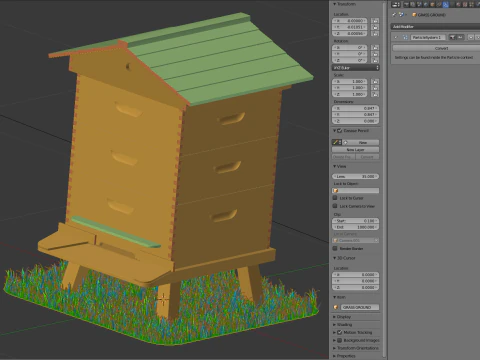Collapse the View panel

tap(334, 166)
